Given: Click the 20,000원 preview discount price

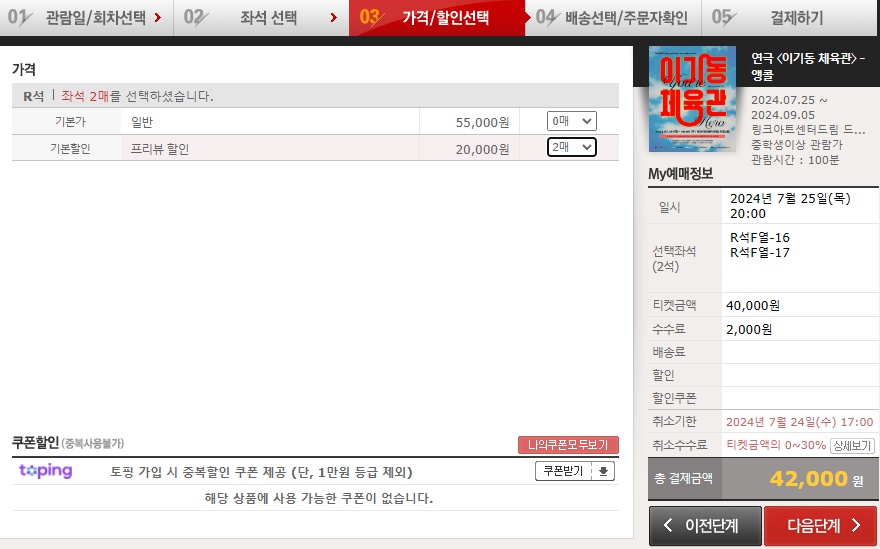Looking at the screenshot, I should tap(482, 149).
